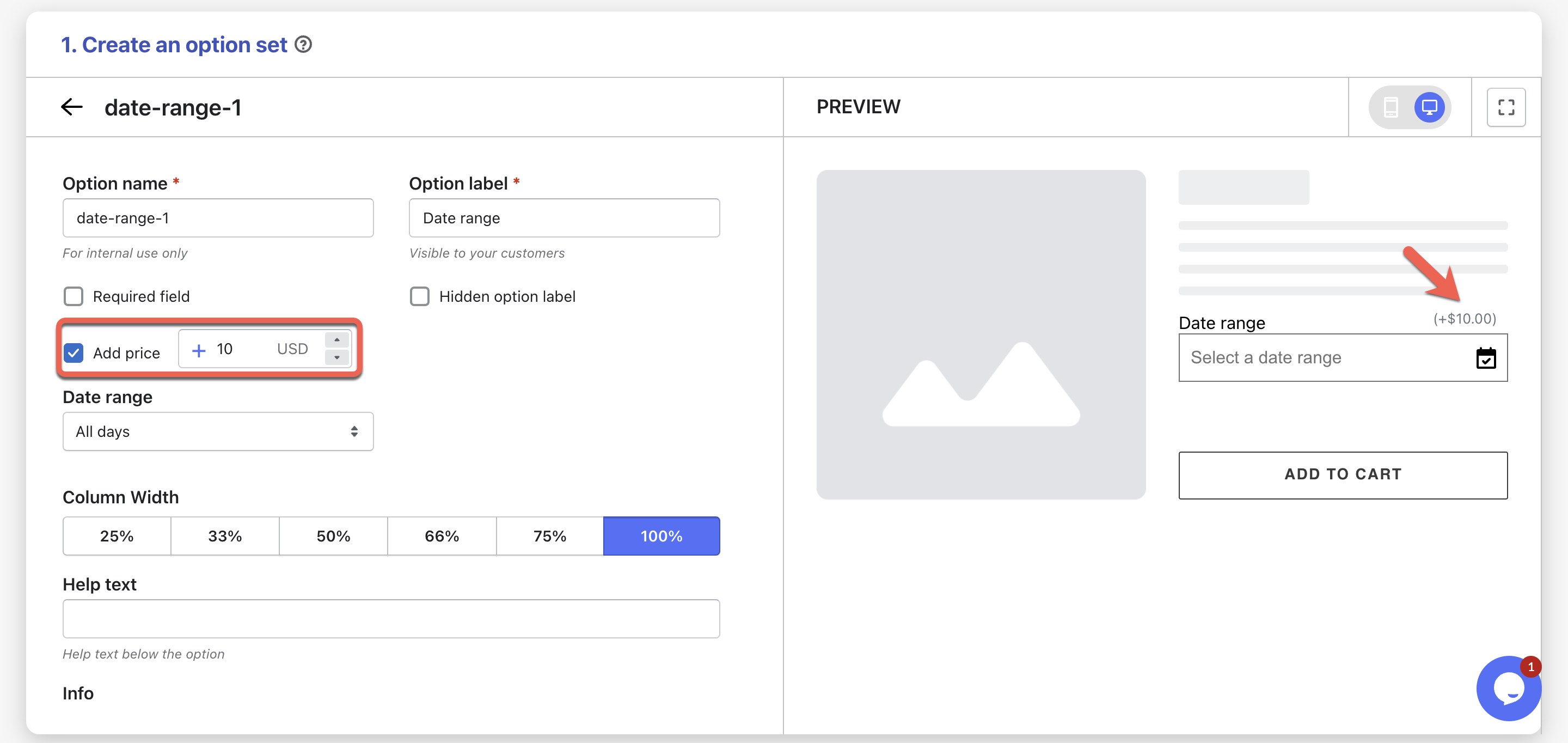Switch preview to desktop view
This screenshot has height=743, width=1568.
coord(1429,107)
